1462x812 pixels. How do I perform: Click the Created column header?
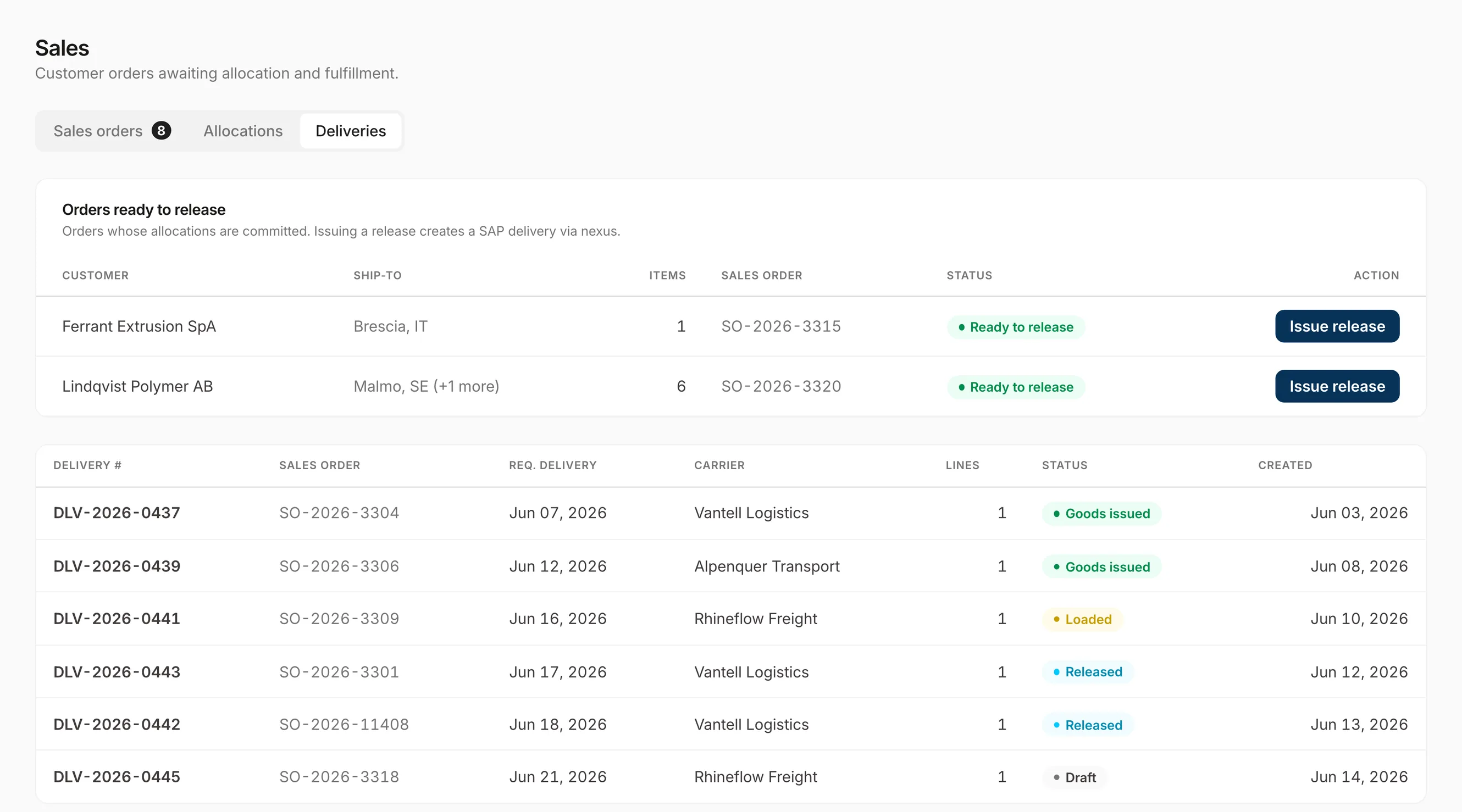coord(1285,465)
